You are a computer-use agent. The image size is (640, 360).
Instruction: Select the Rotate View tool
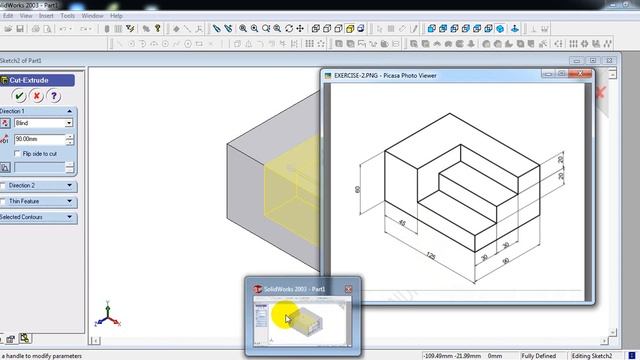click(x=289, y=28)
